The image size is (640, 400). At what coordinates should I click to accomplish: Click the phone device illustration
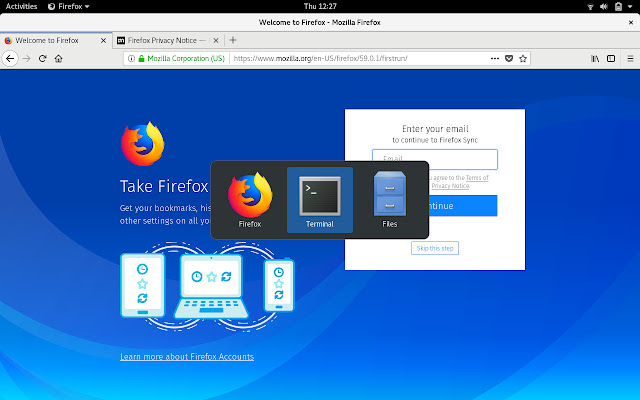pos(279,285)
